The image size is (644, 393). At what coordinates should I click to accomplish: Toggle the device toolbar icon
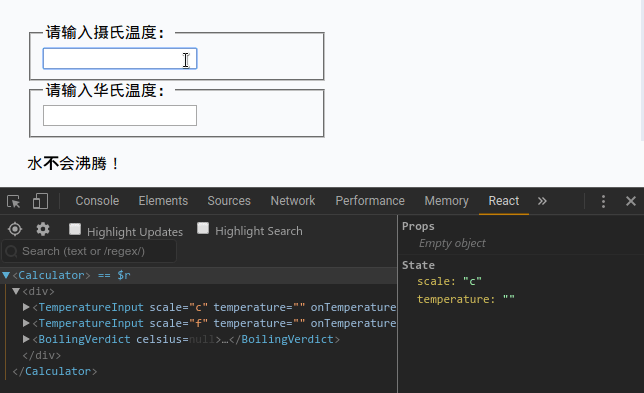(40, 201)
